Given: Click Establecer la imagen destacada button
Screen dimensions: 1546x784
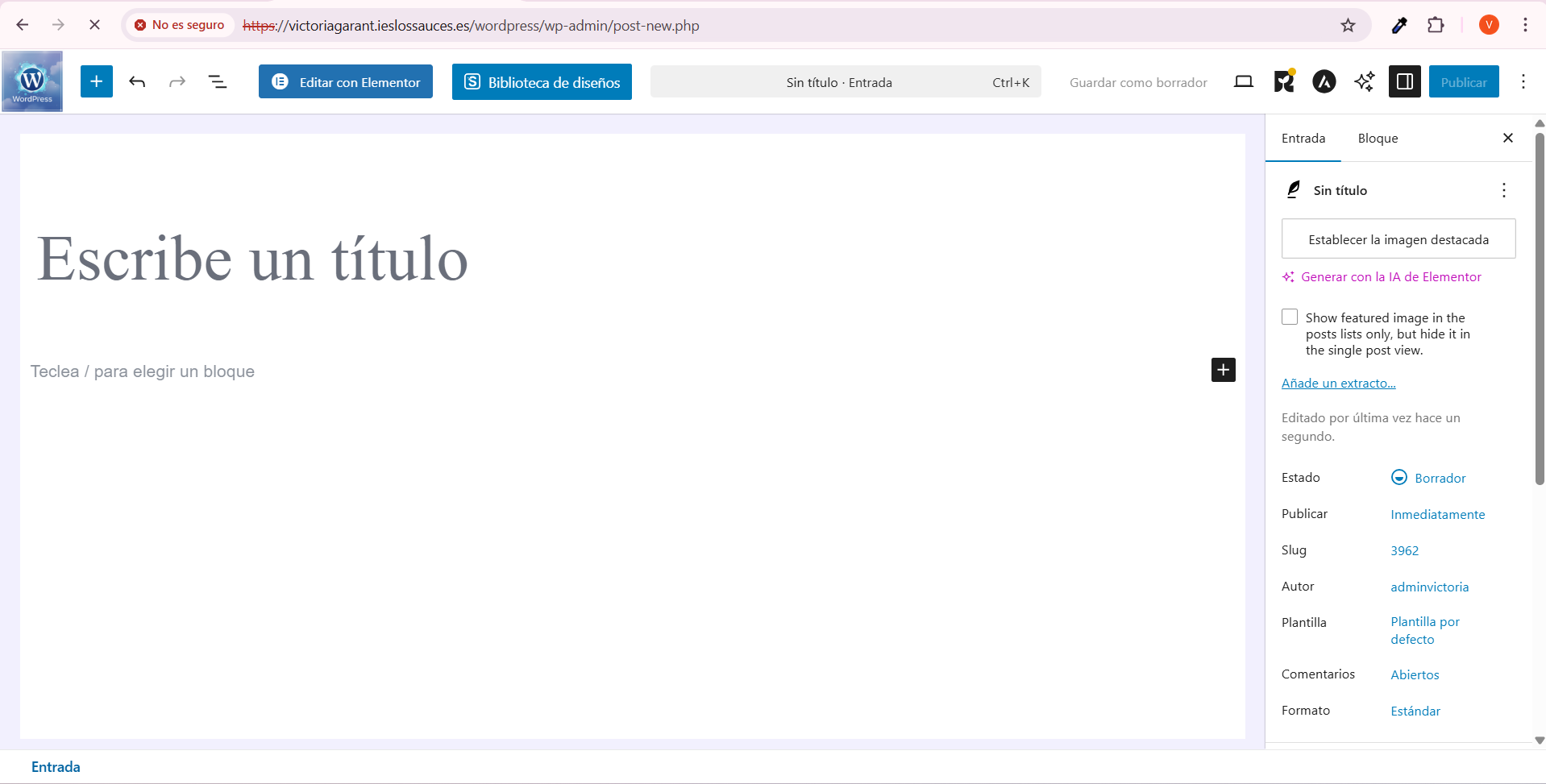Looking at the screenshot, I should (1398, 239).
